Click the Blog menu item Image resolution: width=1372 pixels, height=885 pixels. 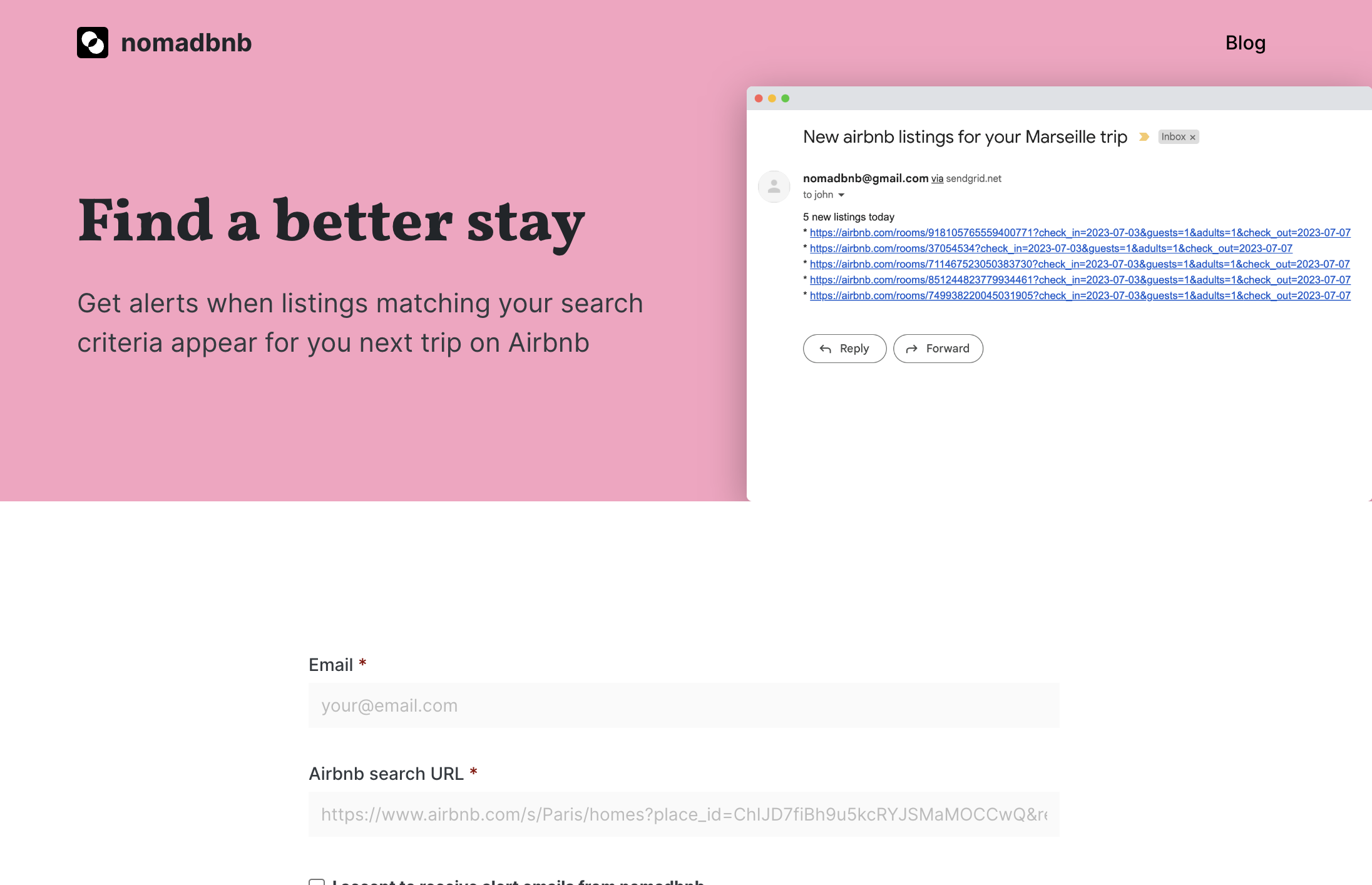tap(1246, 42)
